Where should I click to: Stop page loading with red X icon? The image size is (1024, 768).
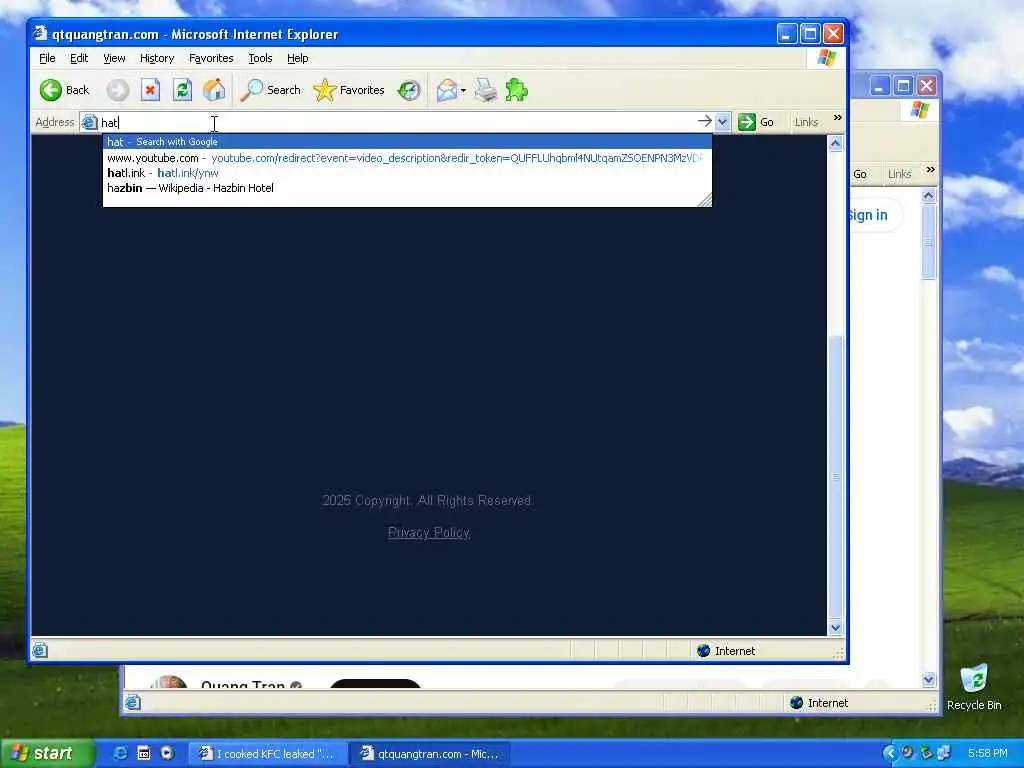pyautogui.click(x=150, y=90)
